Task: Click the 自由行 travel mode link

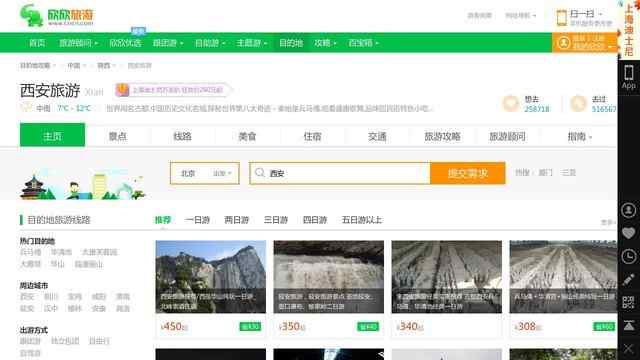Action: point(99,341)
